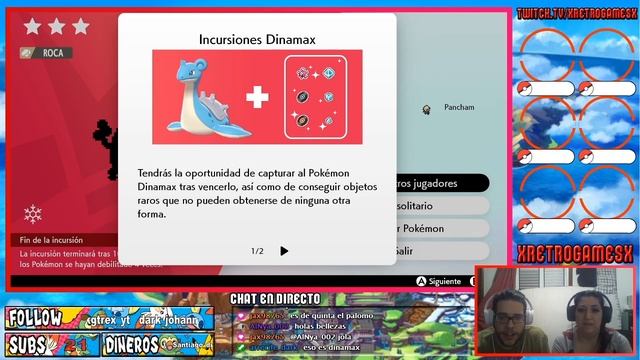640x360 pixels.
Task: Click the ROCA type badge
Action: (46, 53)
